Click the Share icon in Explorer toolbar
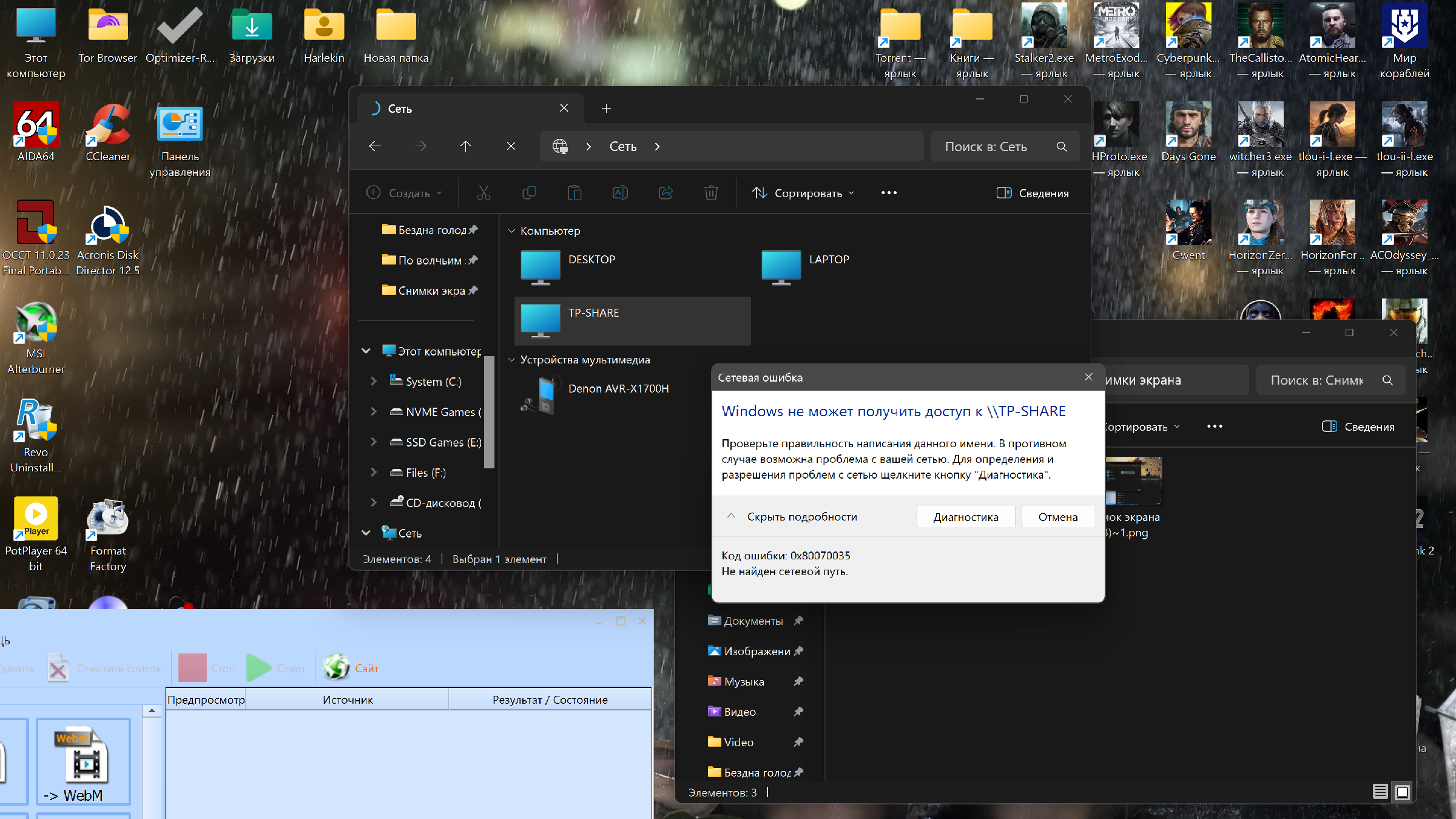Screen dimensions: 1456x819 (666, 193)
